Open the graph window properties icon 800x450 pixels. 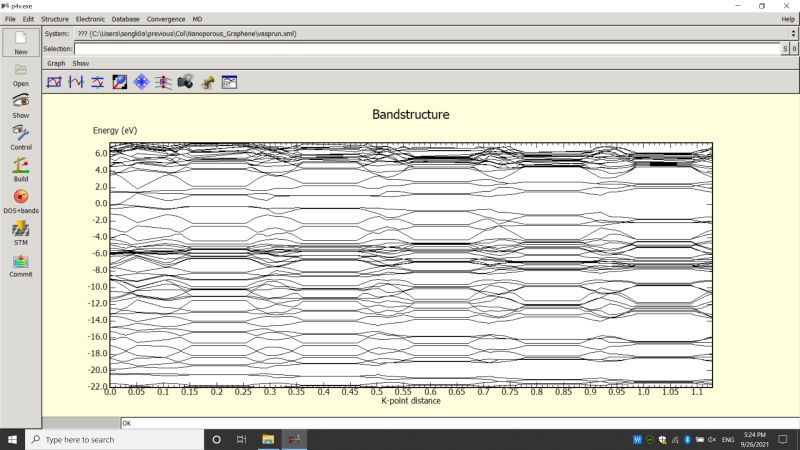(229, 82)
